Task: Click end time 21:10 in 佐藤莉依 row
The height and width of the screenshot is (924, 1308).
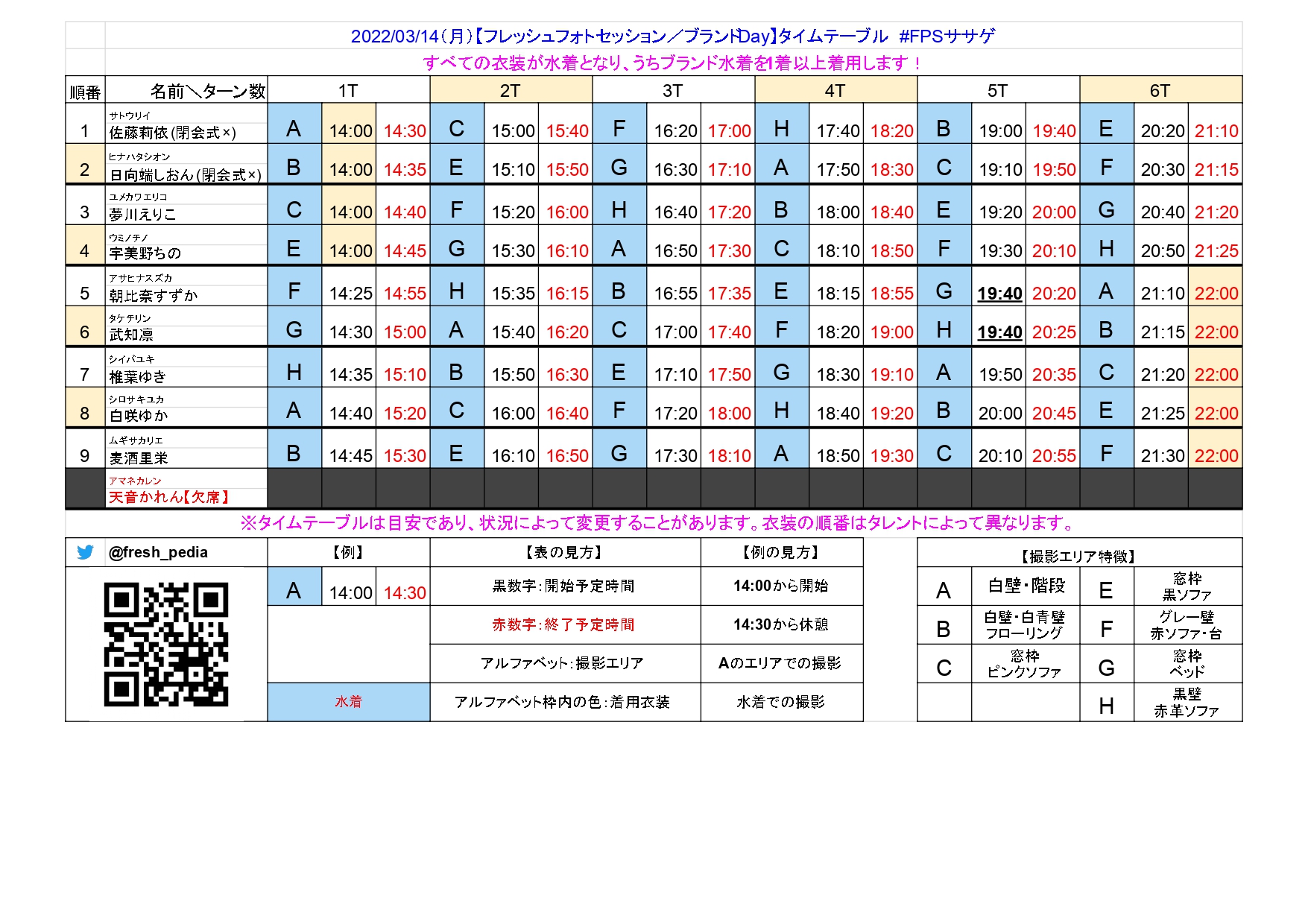Action: (1216, 131)
